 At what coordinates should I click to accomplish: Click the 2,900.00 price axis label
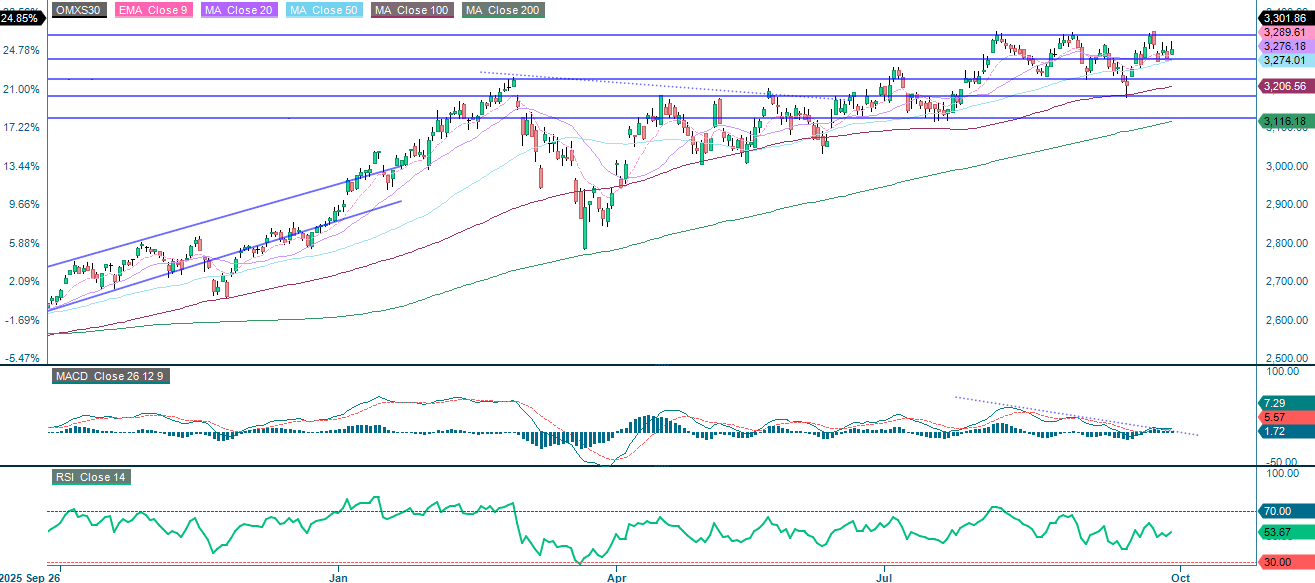[1287, 204]
